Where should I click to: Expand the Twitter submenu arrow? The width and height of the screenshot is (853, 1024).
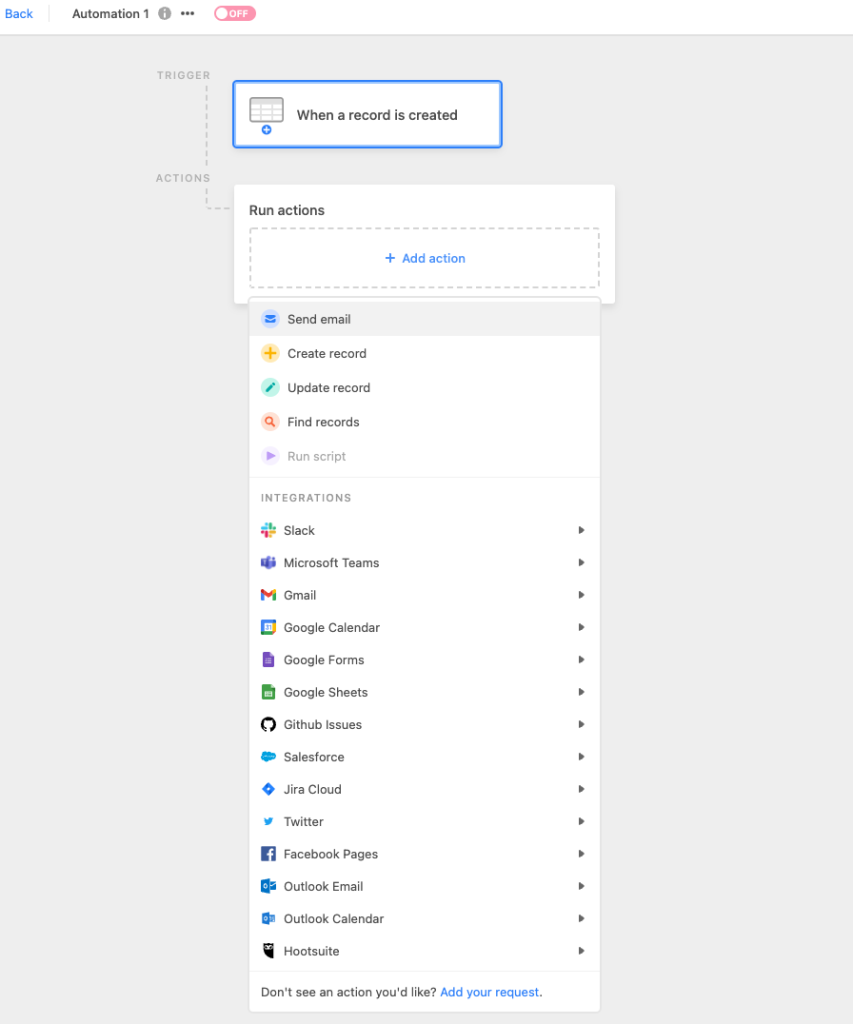point(581,822)
